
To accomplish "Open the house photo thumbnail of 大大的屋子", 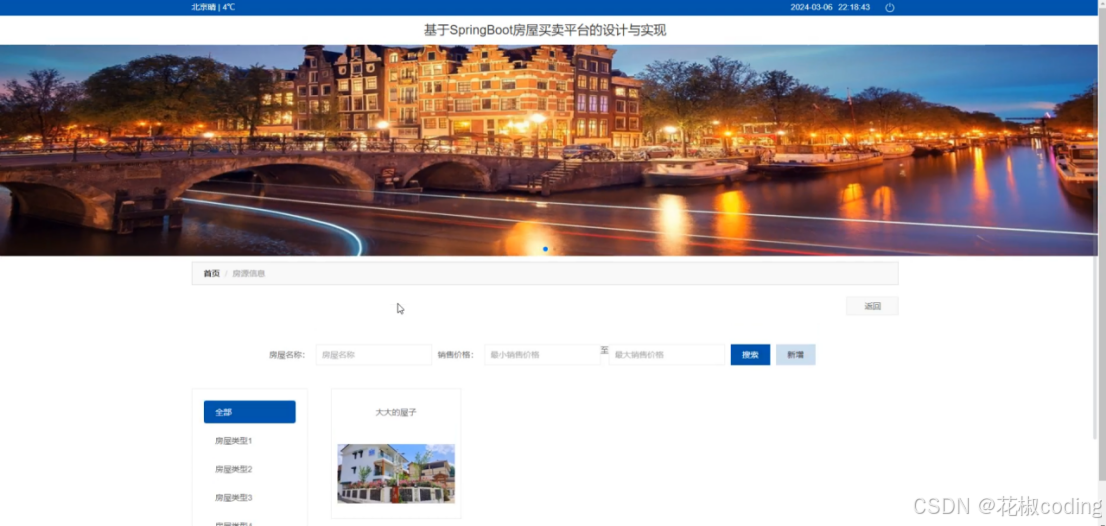I will click(x=396, y=473).
